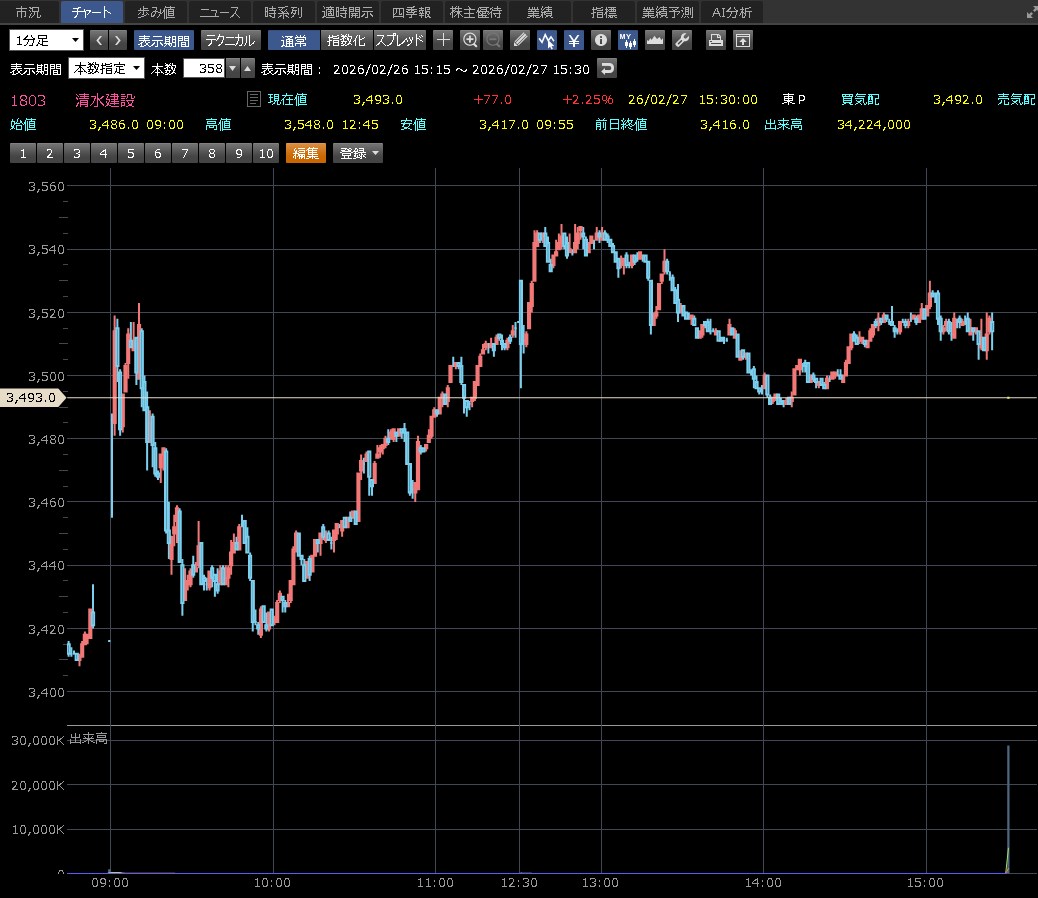The height and width of the screenshot is (898, 1038).
Task: Zoom in with the magnifier plus icon
Action: [470, 40]
